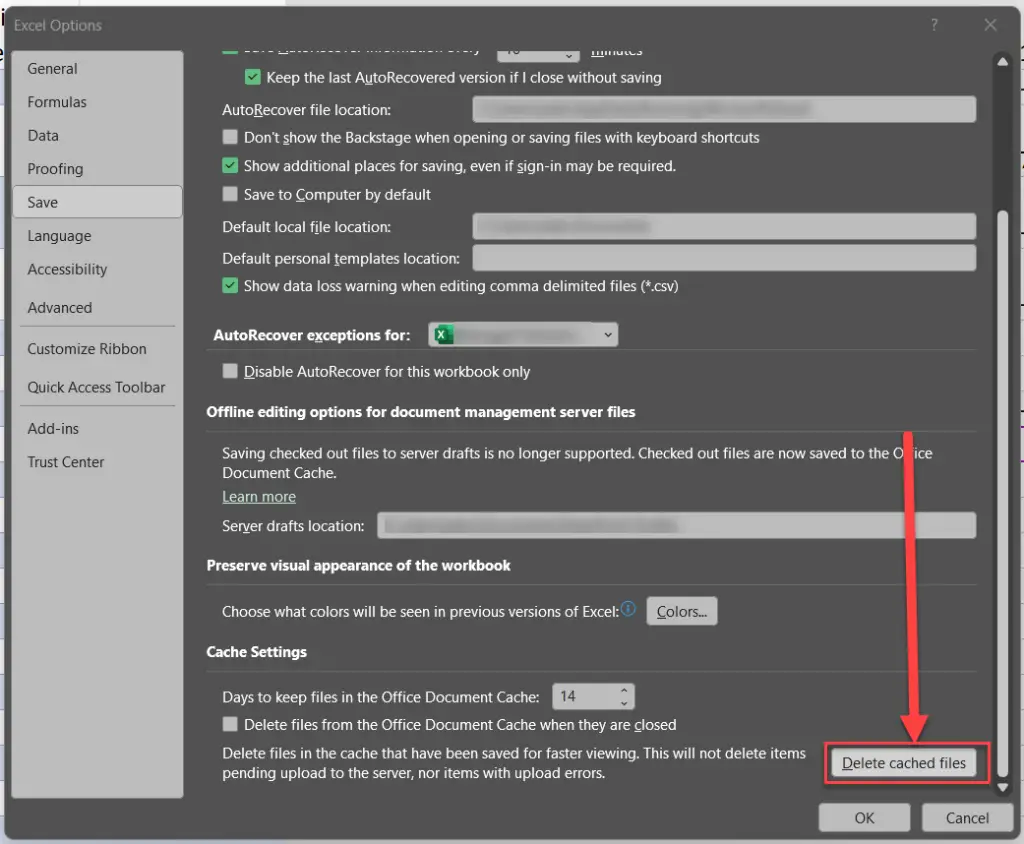Image resolution: width=1024 pixels, height=844 pixels.
Task: Increase the days to keep cached files
Action: point(624,690)
